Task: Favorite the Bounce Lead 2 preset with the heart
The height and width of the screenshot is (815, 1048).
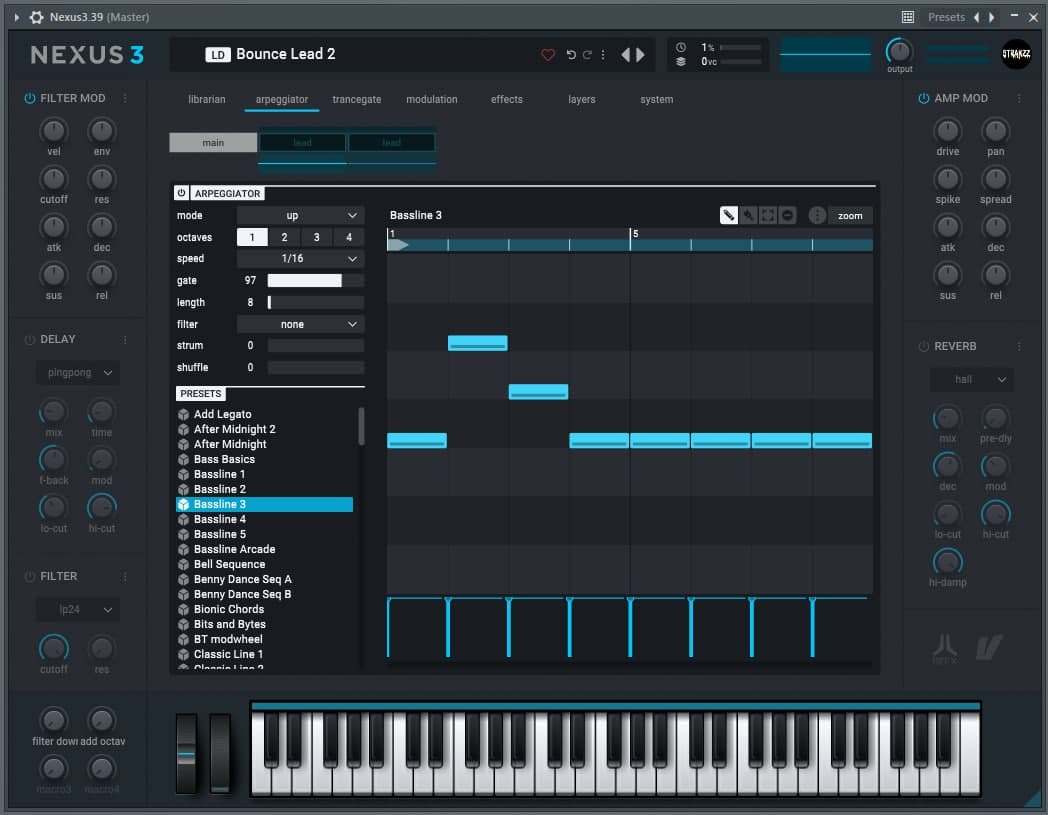Action: click(547, 55)
